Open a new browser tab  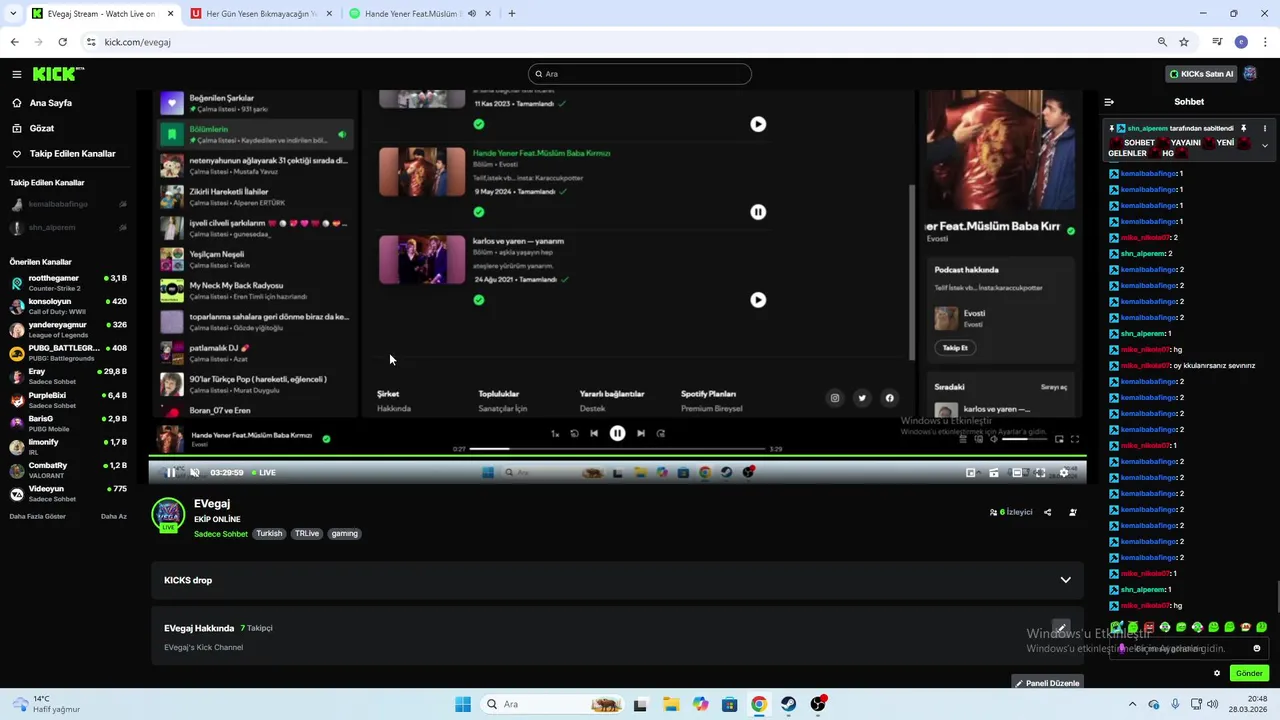click(x=512, y=14)
